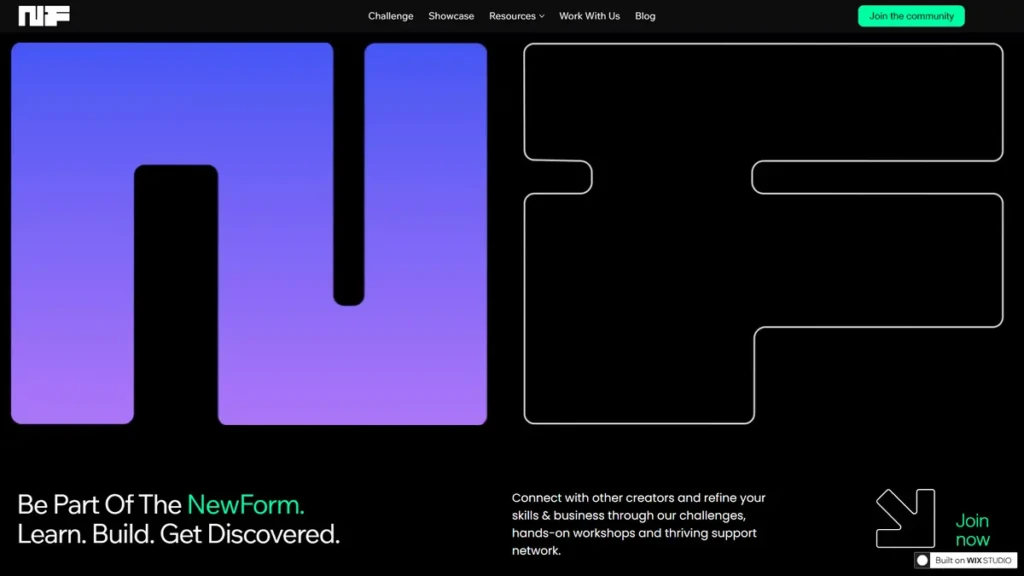The height and width of the screenshot is (576, 1024).
Task: Click the diagonal arrow icon beside Join now
Action: (904, 518)
